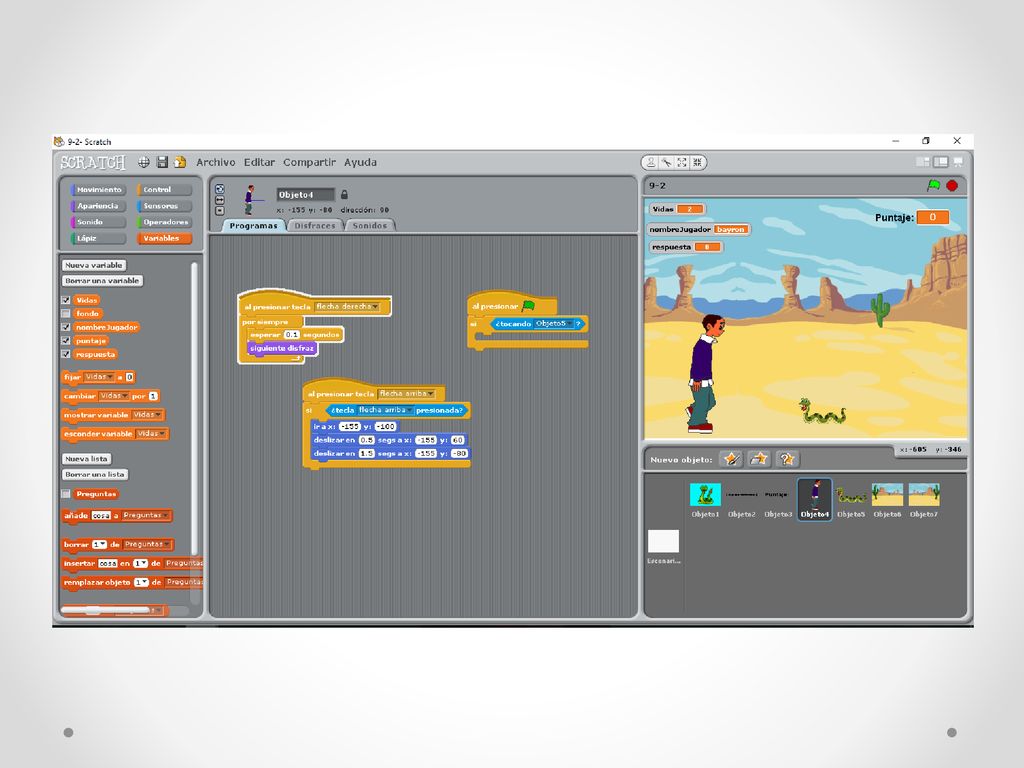The height and width of the screenshot is (768, 1024).
Task: Check the Preguntas list checkbox
Action: 66,494
